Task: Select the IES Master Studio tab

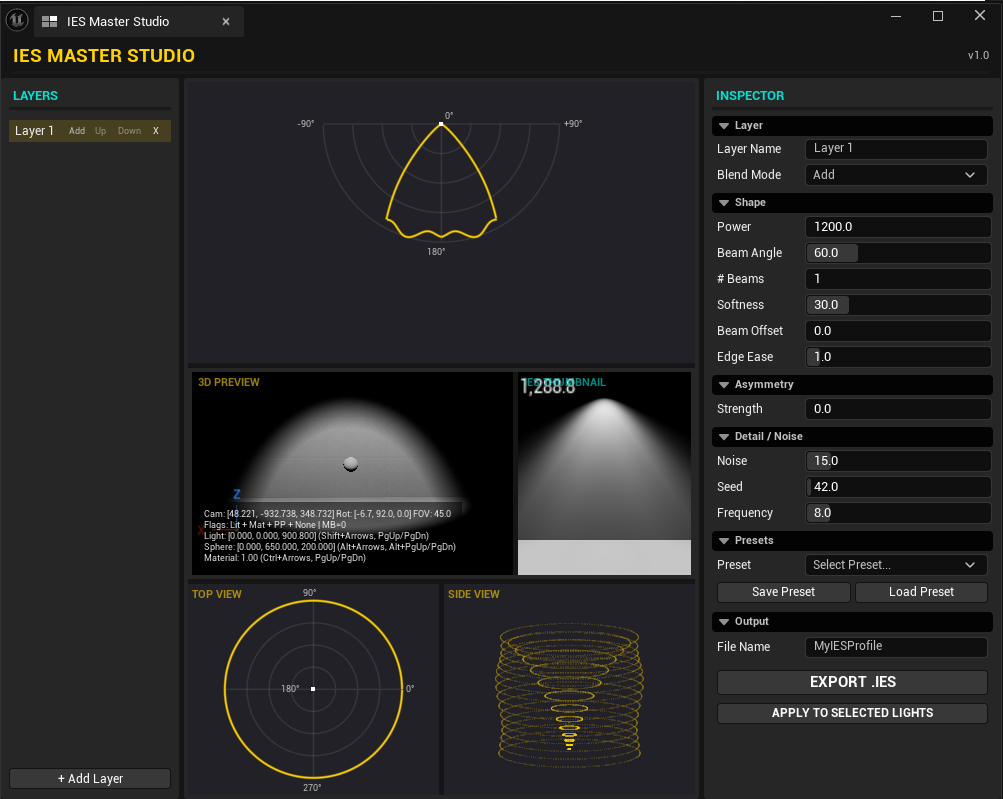Action: tap(139, 22)
